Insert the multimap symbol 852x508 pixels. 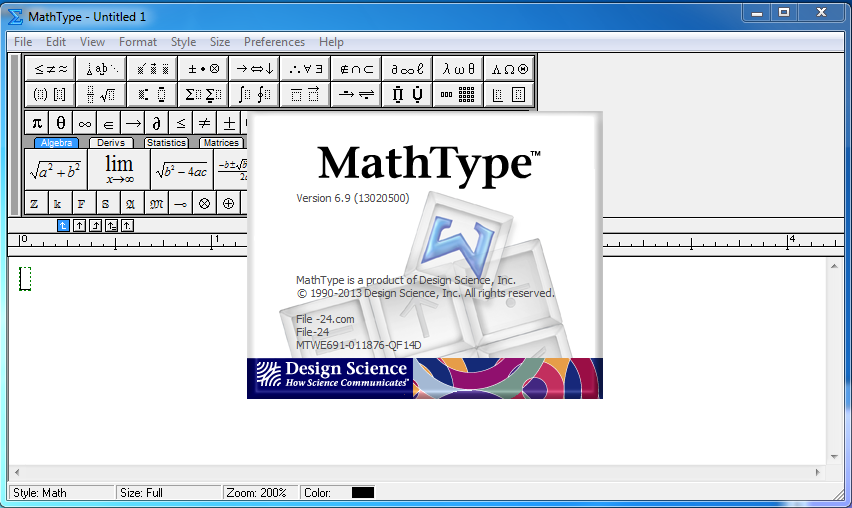180,204
